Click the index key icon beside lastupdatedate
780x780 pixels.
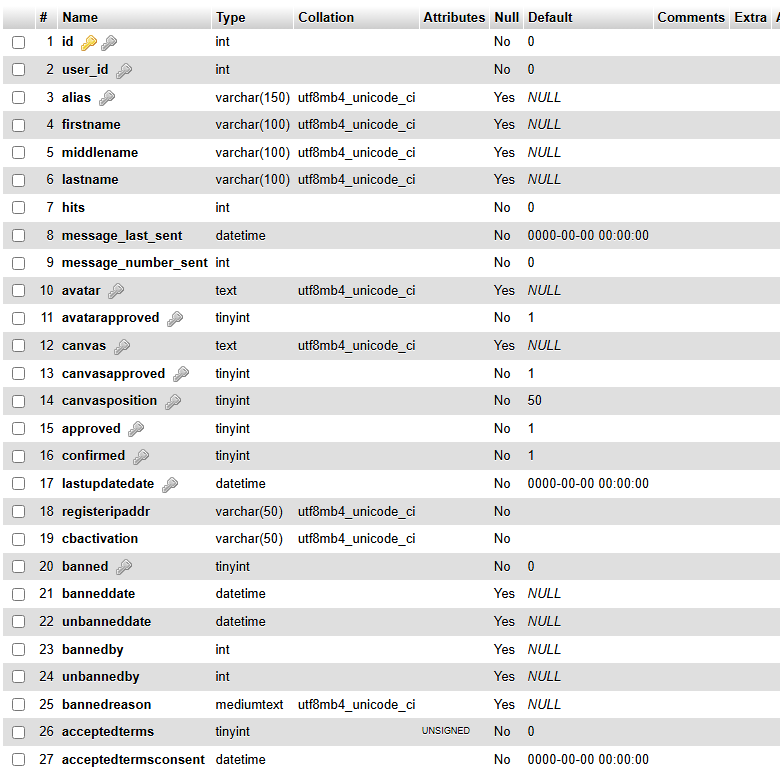click(x=170, y=484)
